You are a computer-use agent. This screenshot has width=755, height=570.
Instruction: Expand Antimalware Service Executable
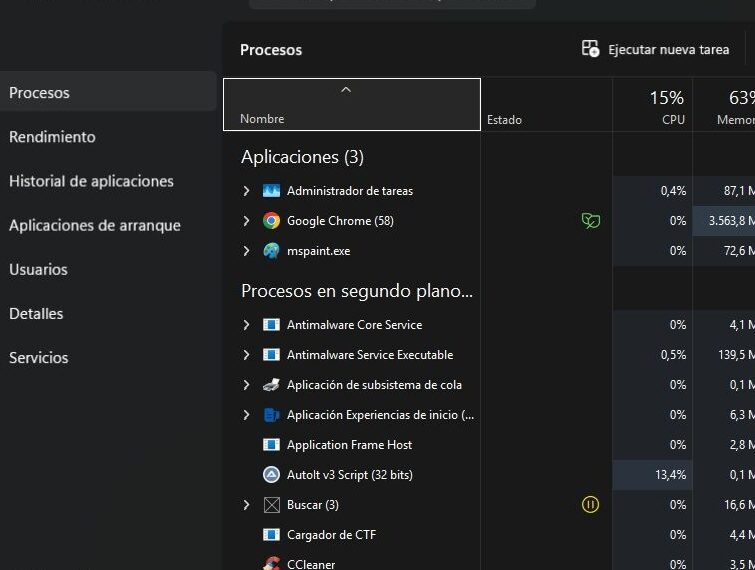[246, 355]
